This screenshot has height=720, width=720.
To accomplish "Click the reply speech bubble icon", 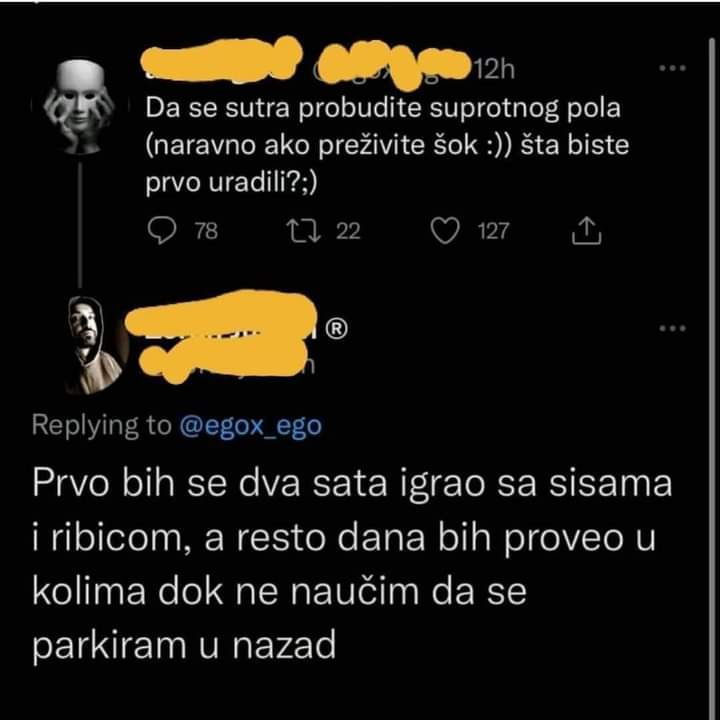I will point(162,231).
